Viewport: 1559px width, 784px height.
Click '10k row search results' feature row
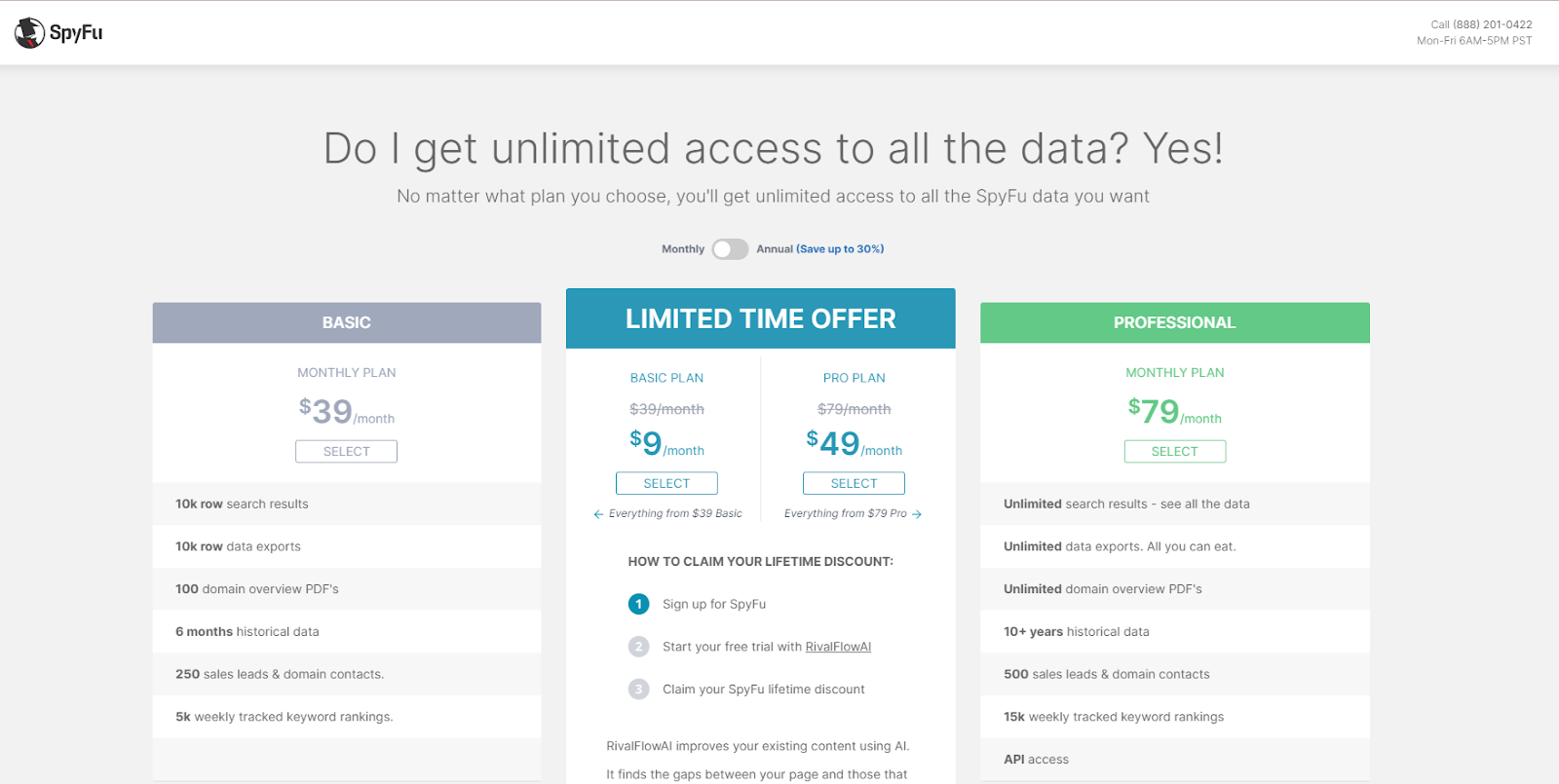[x=347, y=504]
